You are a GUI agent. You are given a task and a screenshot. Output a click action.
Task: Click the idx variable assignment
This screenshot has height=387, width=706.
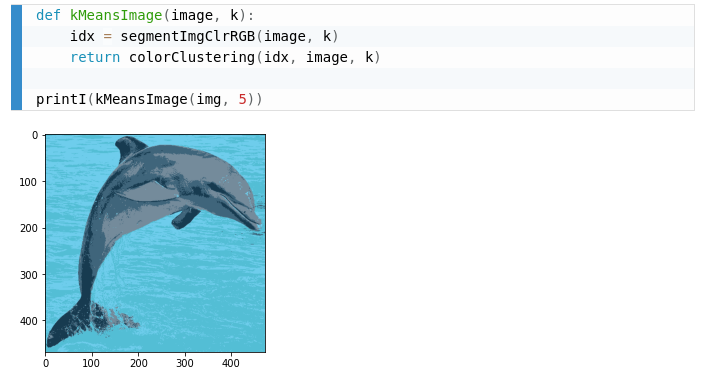pyautogui.click(x=82, y=36)
